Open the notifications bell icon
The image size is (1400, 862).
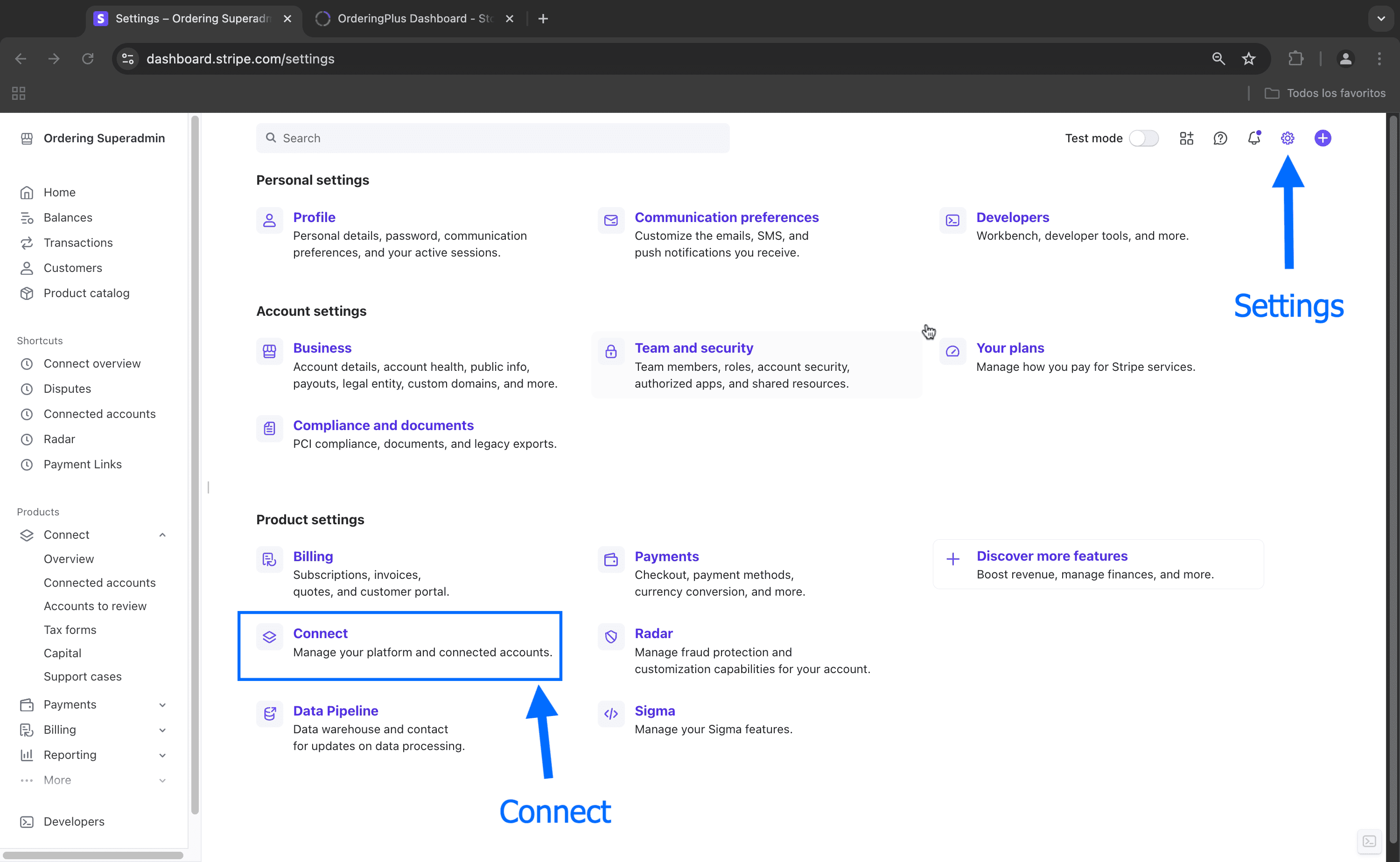tap(1253, 138)
